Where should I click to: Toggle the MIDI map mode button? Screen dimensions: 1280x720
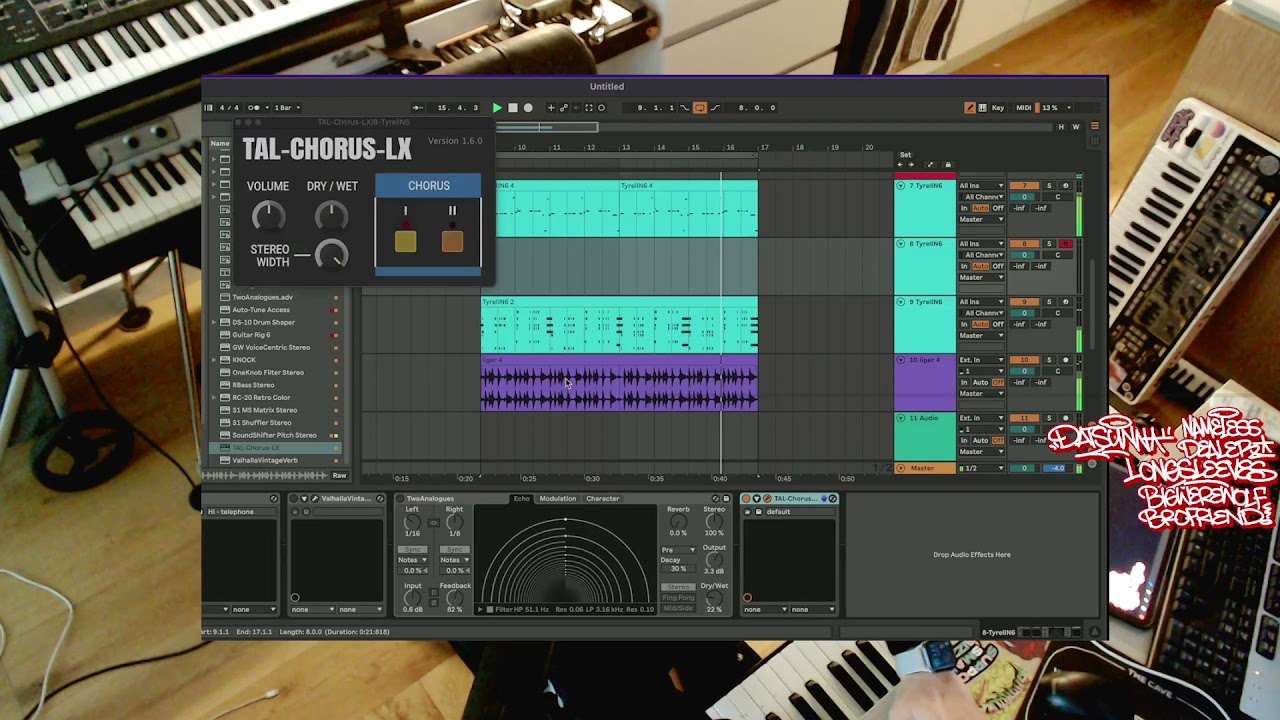1023,108
